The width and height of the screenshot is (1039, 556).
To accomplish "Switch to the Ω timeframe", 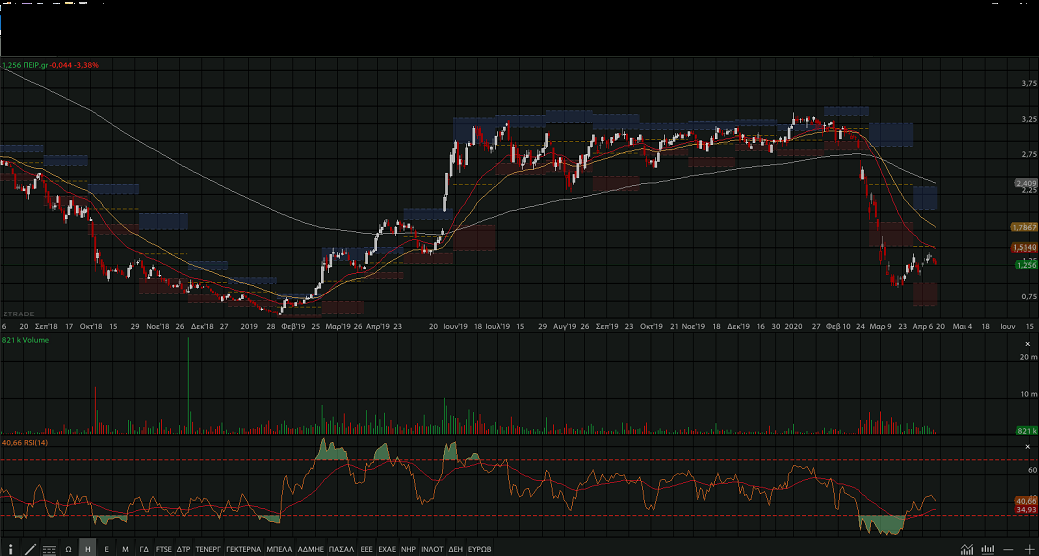I will click(x=68, y=549).
